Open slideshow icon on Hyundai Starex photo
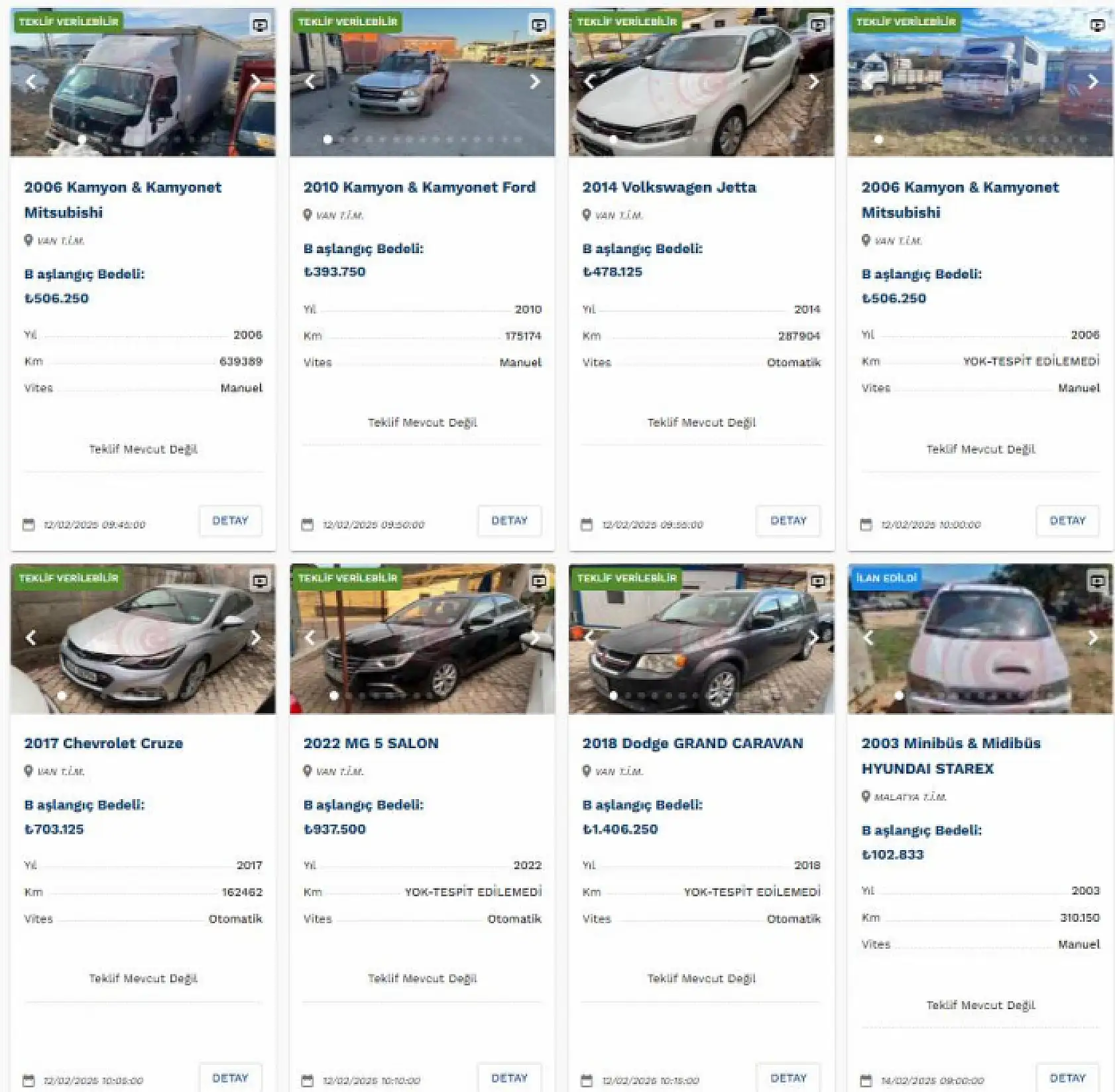The width and height of the screenshot is (1115, 1092). coord(1097,581)
